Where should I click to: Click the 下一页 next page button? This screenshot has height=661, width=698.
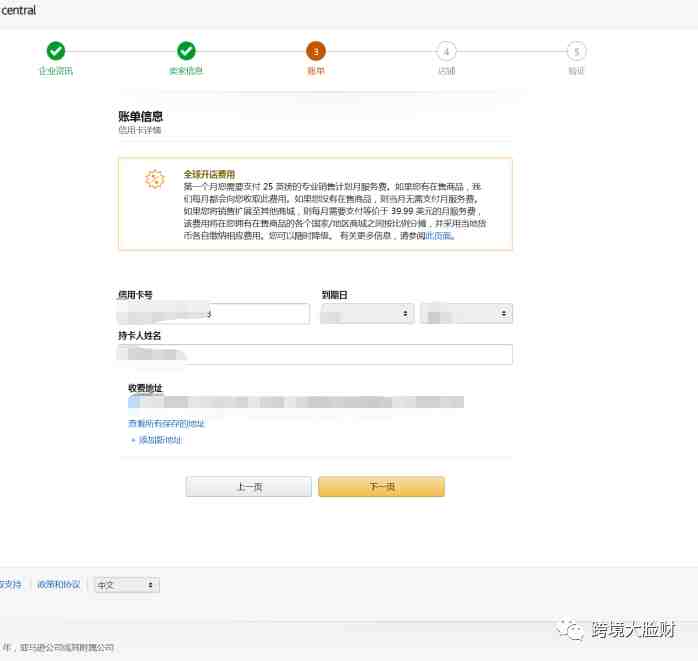pyautogui.click(x=381, y=487)
